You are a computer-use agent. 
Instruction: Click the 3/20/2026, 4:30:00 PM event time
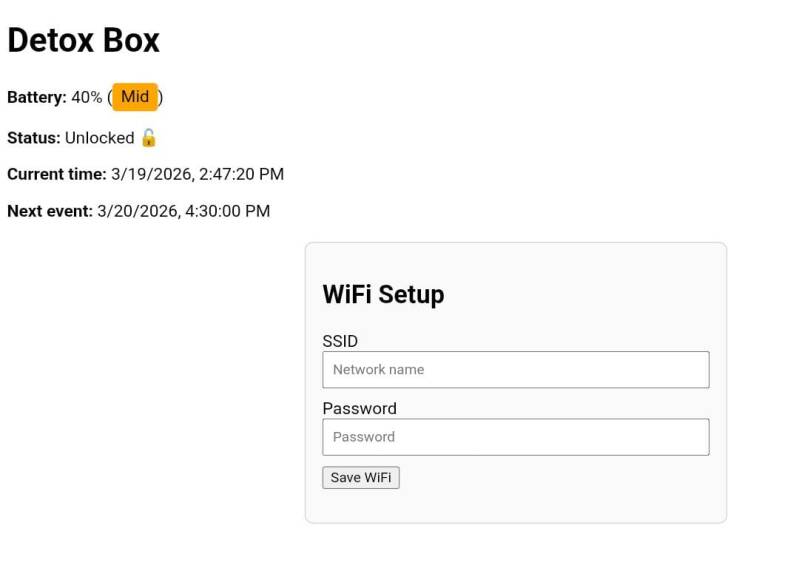click(183, 211)
